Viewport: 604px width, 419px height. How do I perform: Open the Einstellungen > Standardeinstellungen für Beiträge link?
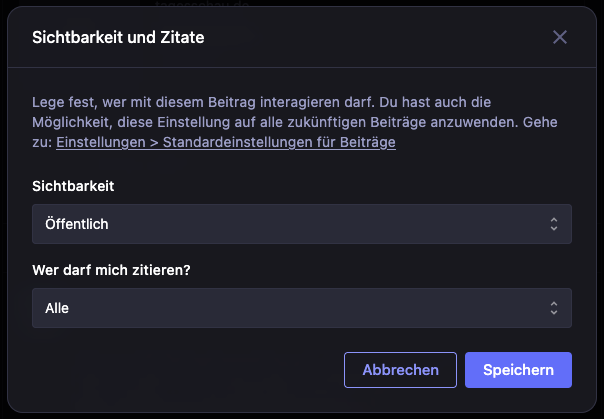click(226, 142)
